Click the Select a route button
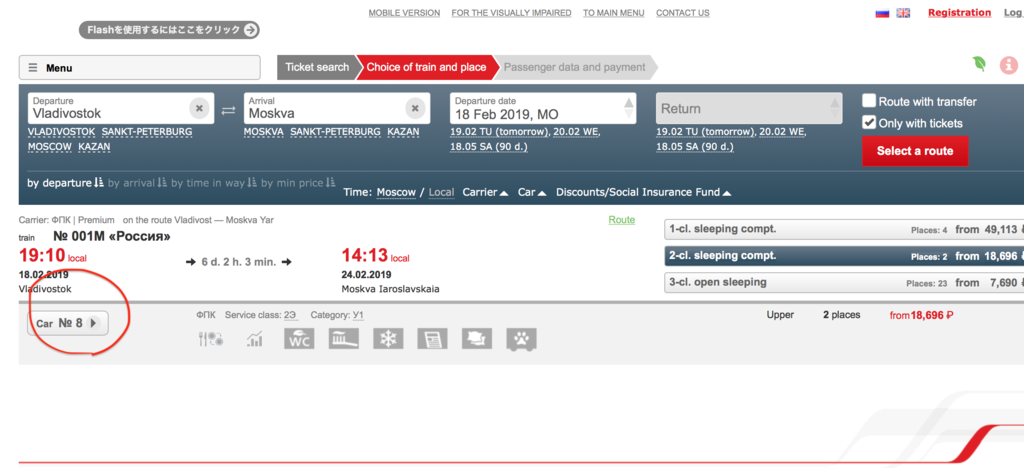The height and width of the screenshot is (468, 1024). coord(915,151)
